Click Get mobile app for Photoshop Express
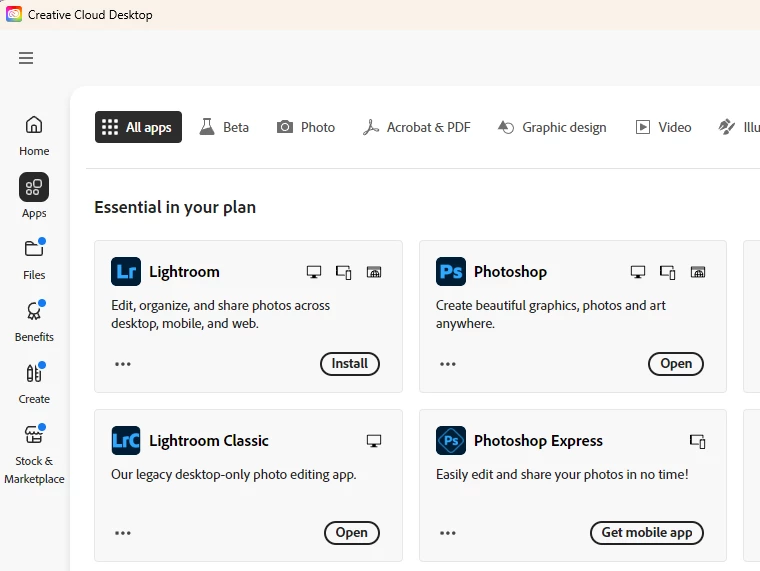Image resolution: width=760 pixels, height=571 pixels. pos(647,532)
